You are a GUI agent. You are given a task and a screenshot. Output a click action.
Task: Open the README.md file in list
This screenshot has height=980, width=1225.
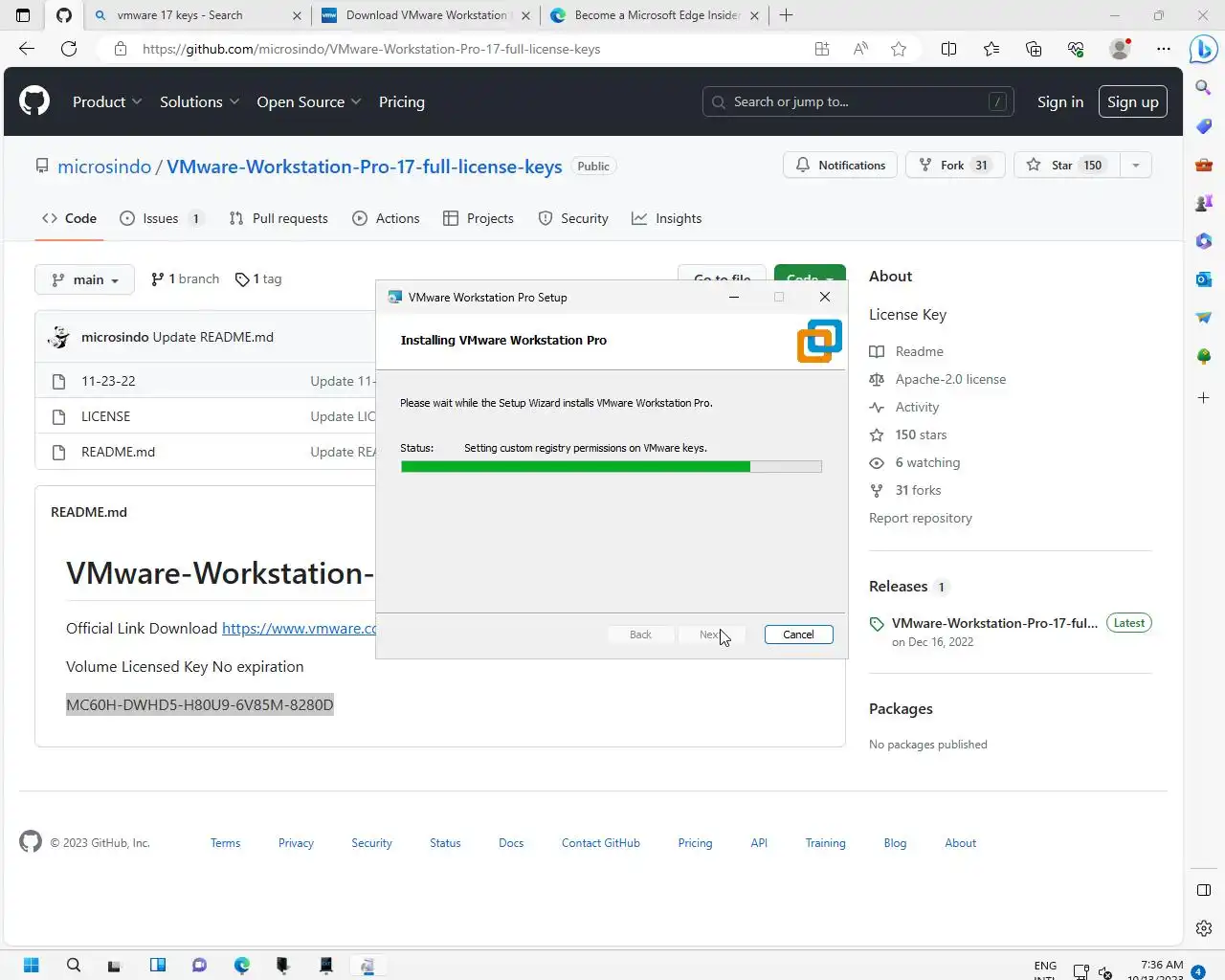118,452
